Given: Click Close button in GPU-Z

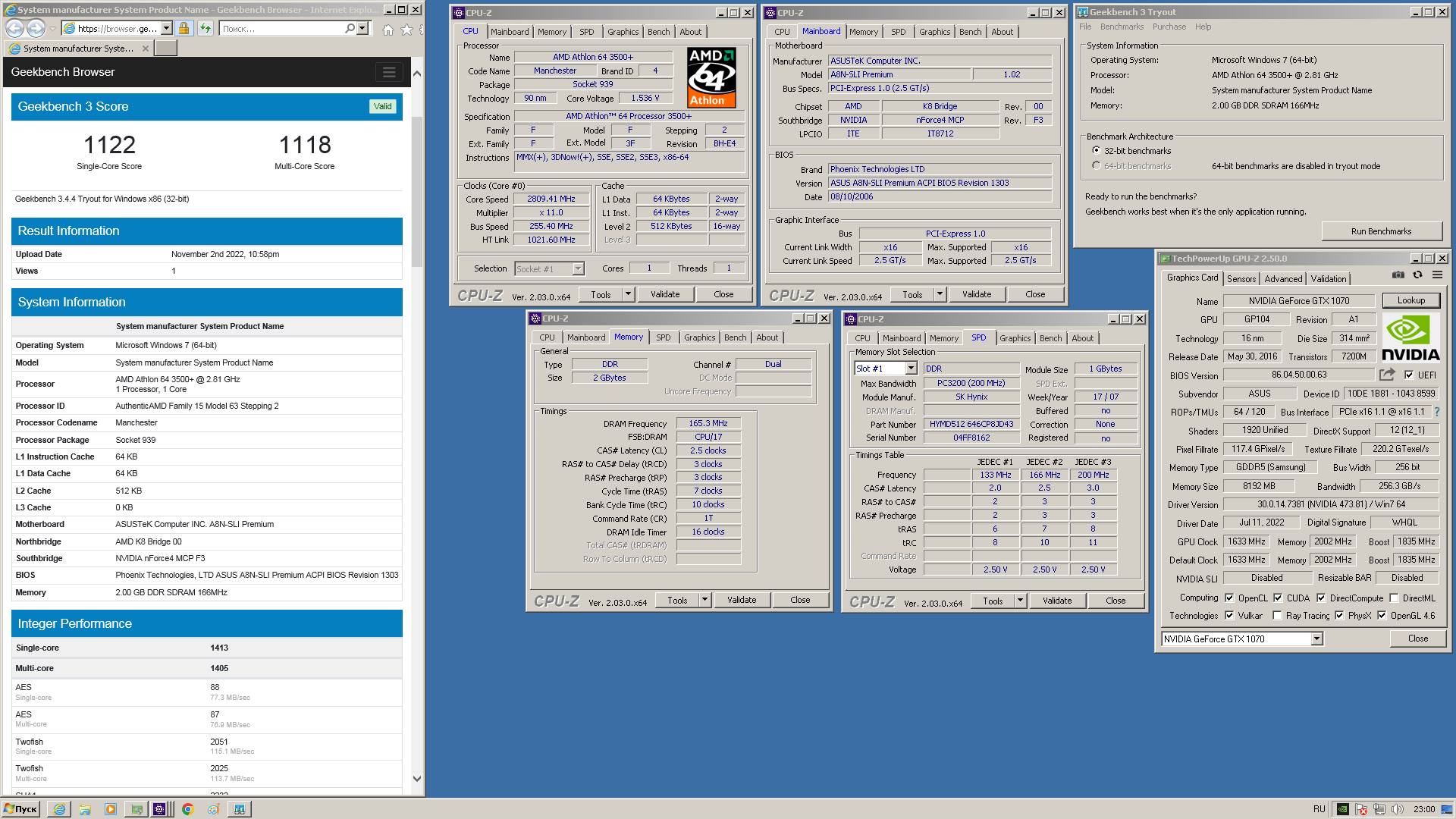Looking at the screenshot, I should click(1417, 639).
